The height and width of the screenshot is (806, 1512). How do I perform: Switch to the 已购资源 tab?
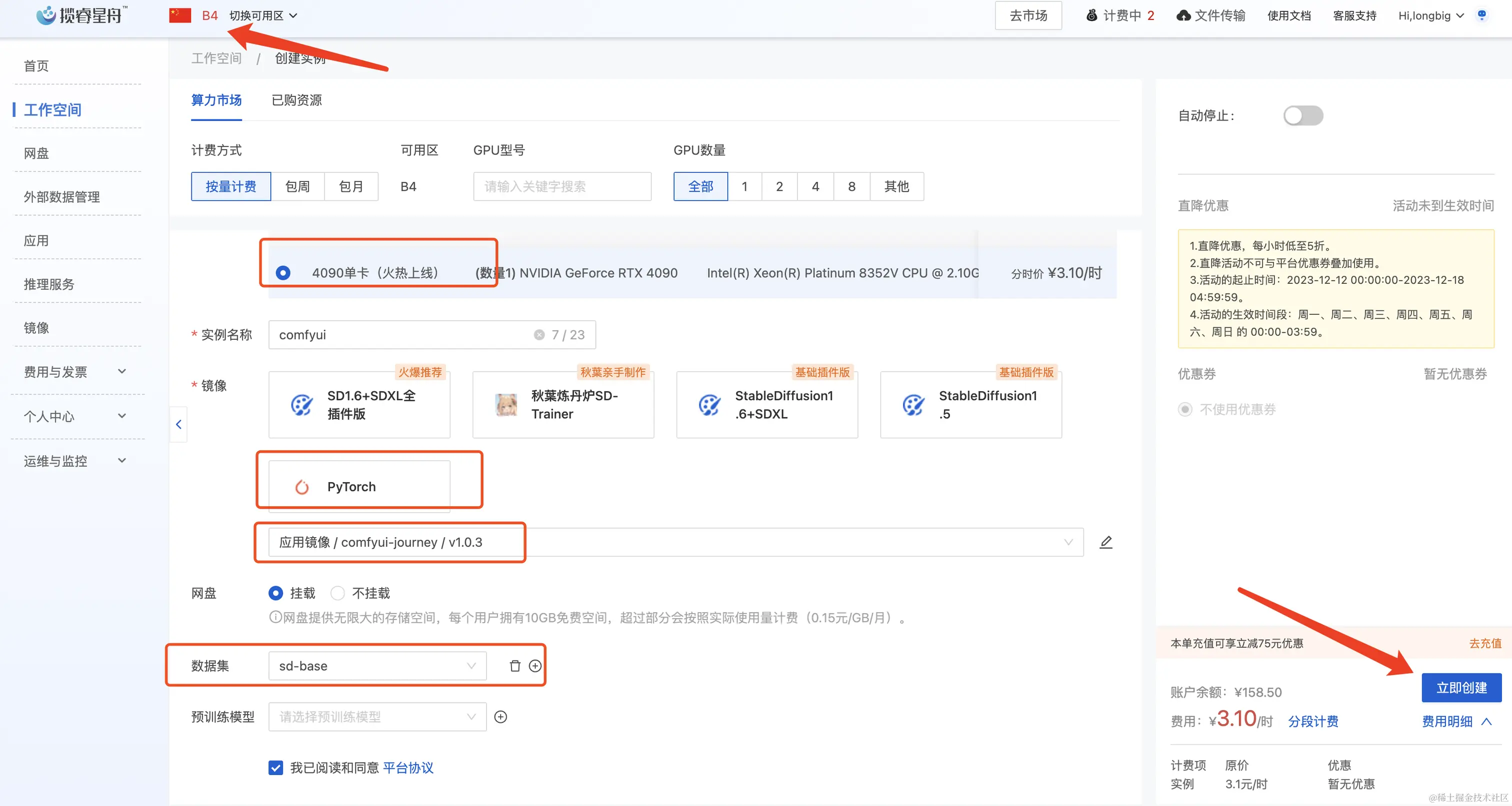click(296, 100)
